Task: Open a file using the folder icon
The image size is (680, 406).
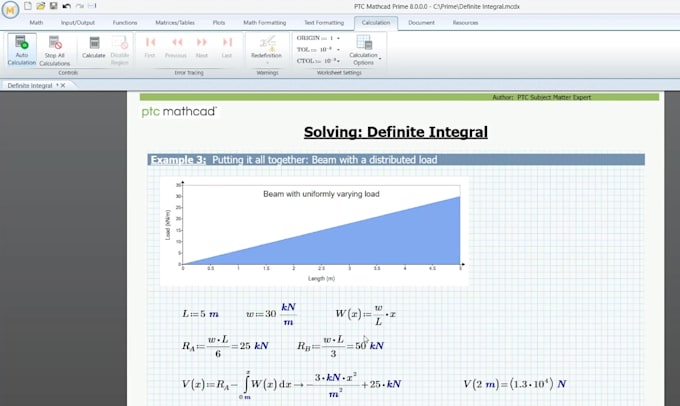Action: point(40,6)
